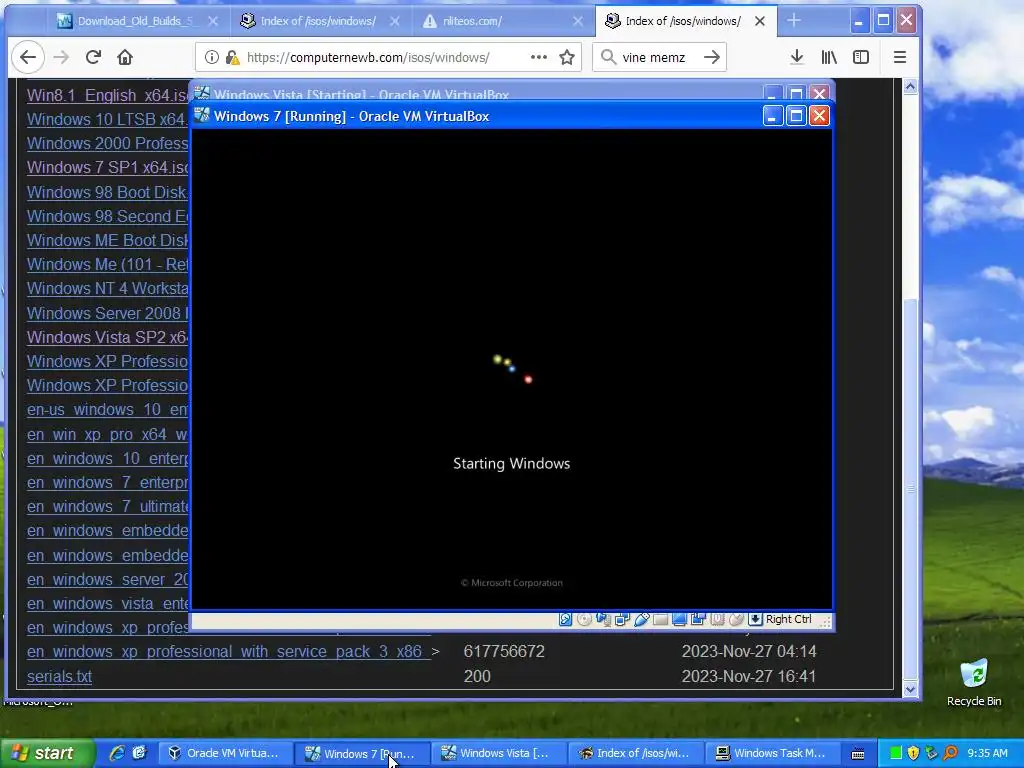1024x768 pixels.
Task: Switch to Windows Task Manager taskbar button
Action: (x=771, y=753)
